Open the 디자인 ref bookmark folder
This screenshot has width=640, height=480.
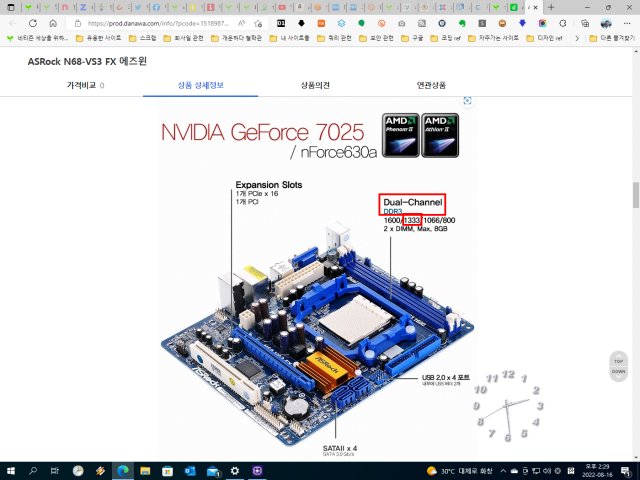coord(544,38)
